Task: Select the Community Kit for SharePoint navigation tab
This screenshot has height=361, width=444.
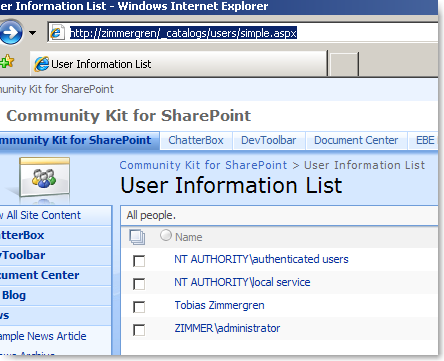Action: point(79,140)
